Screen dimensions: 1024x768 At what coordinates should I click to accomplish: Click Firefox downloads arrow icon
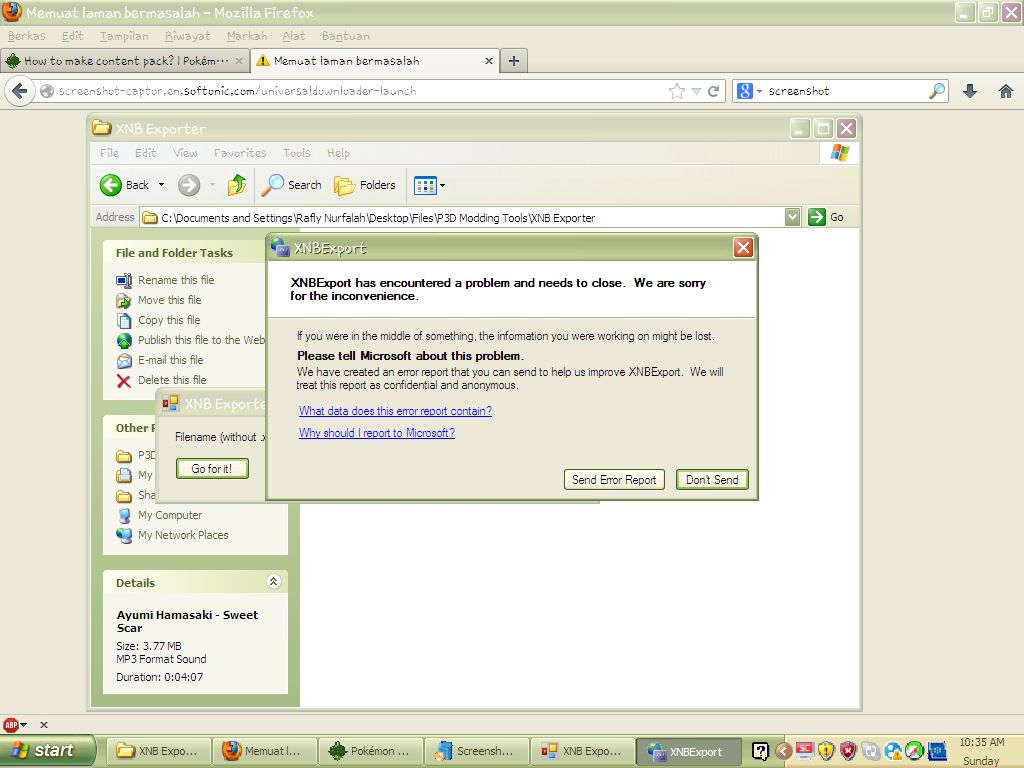(x=969, y=91)
